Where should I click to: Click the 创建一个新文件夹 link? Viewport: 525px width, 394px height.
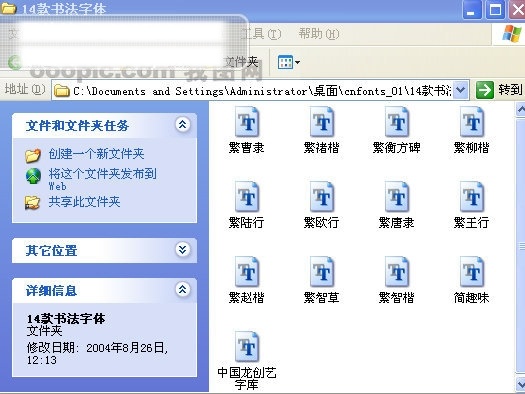point(96,154)
